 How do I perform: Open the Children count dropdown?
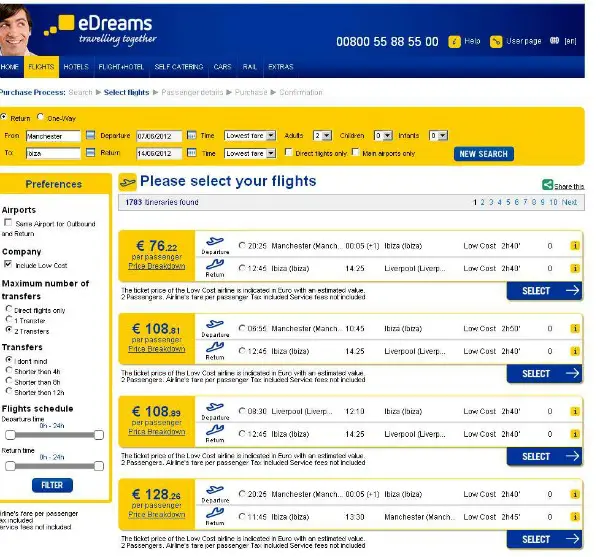click(382, 135)
